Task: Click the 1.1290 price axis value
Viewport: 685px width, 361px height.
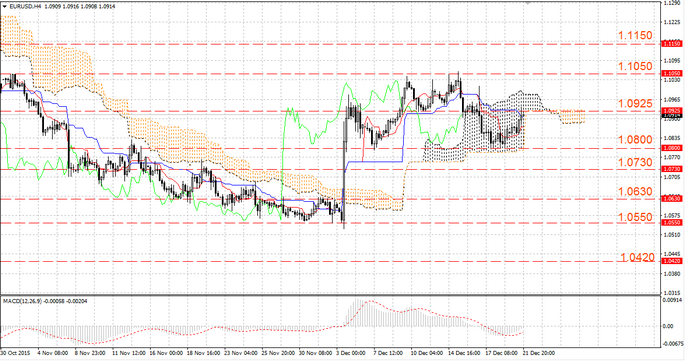Action: tap(672, 3)
